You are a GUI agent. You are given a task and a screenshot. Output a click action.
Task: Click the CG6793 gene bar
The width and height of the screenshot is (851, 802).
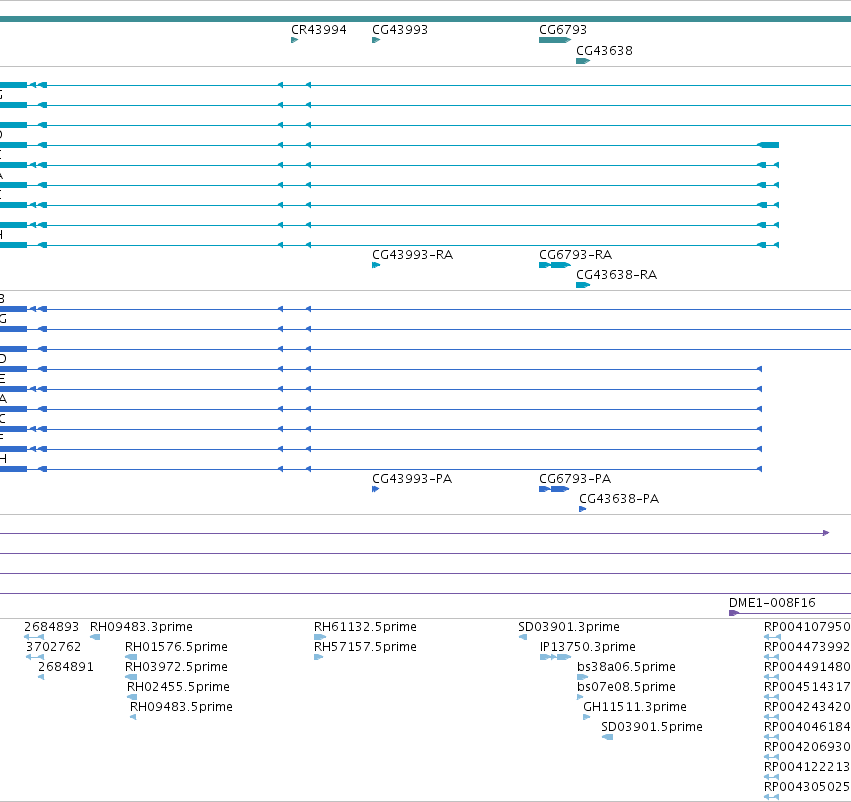(x=555, y=40)
